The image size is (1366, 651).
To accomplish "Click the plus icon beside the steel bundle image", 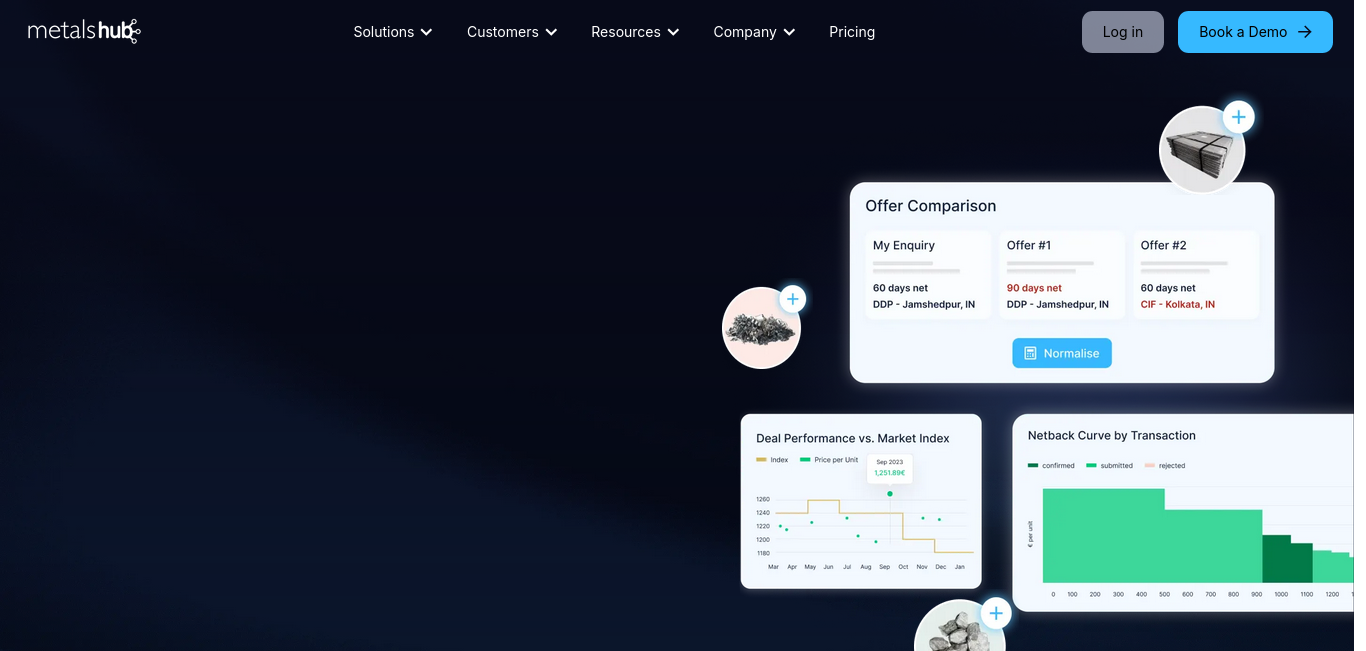I will [1238, 117].
